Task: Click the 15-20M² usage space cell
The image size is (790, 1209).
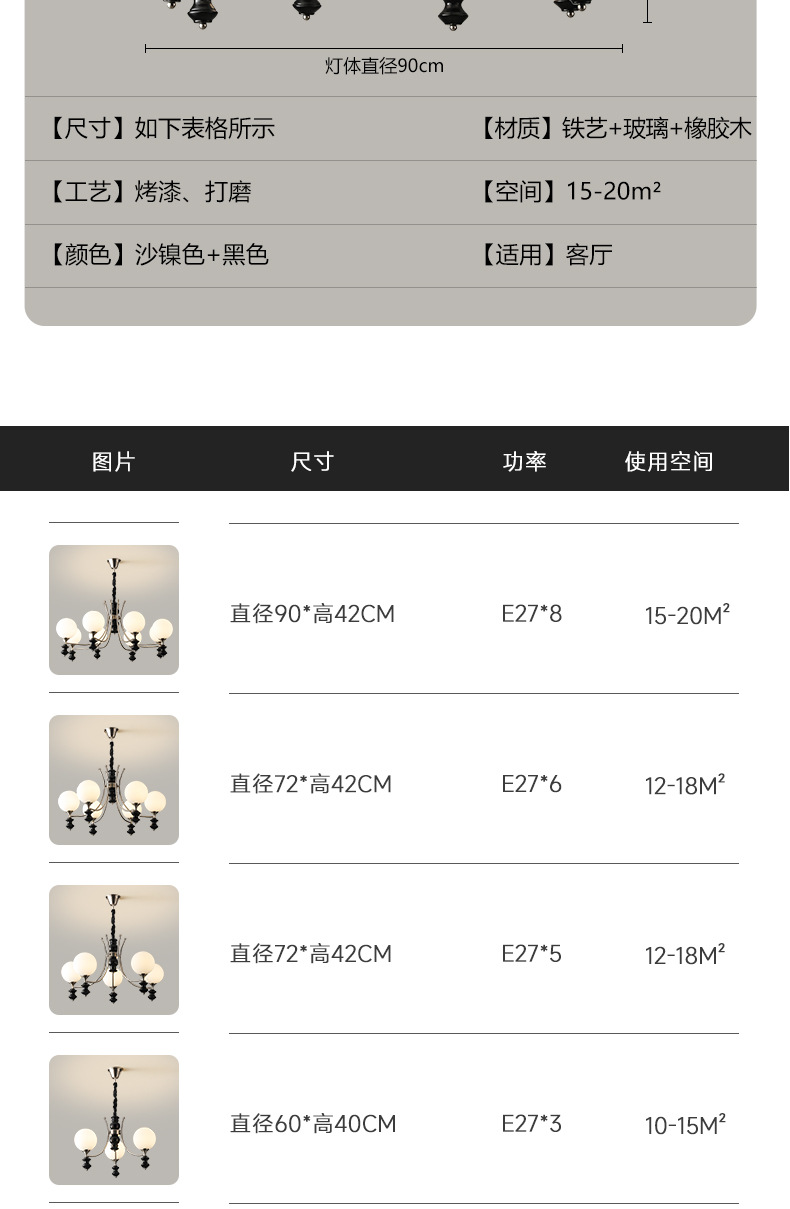Action: click(x=687, y=615)
